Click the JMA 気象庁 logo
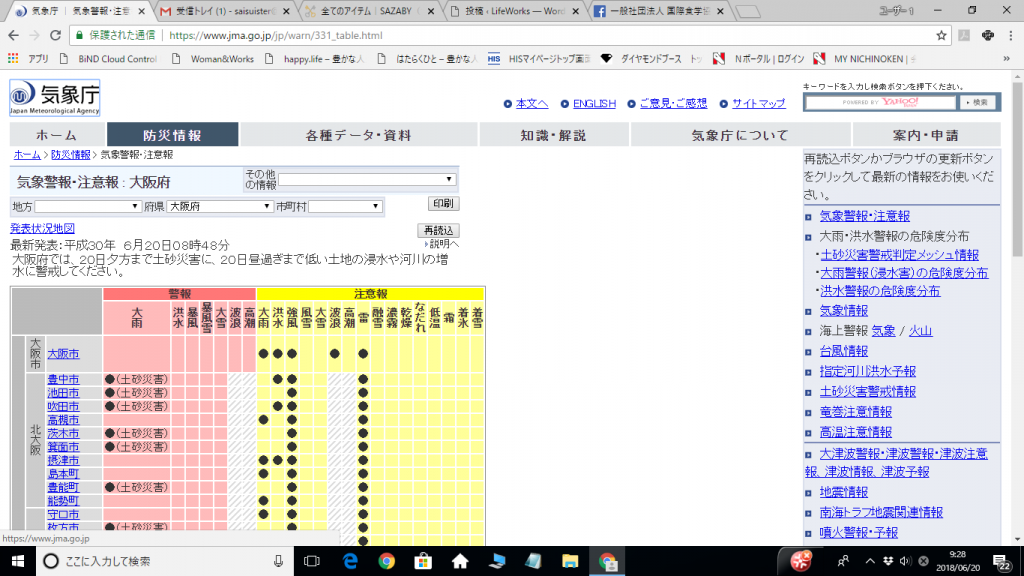Image resolution: width=1024 pixels, height=576 pixels. point(55,97)
